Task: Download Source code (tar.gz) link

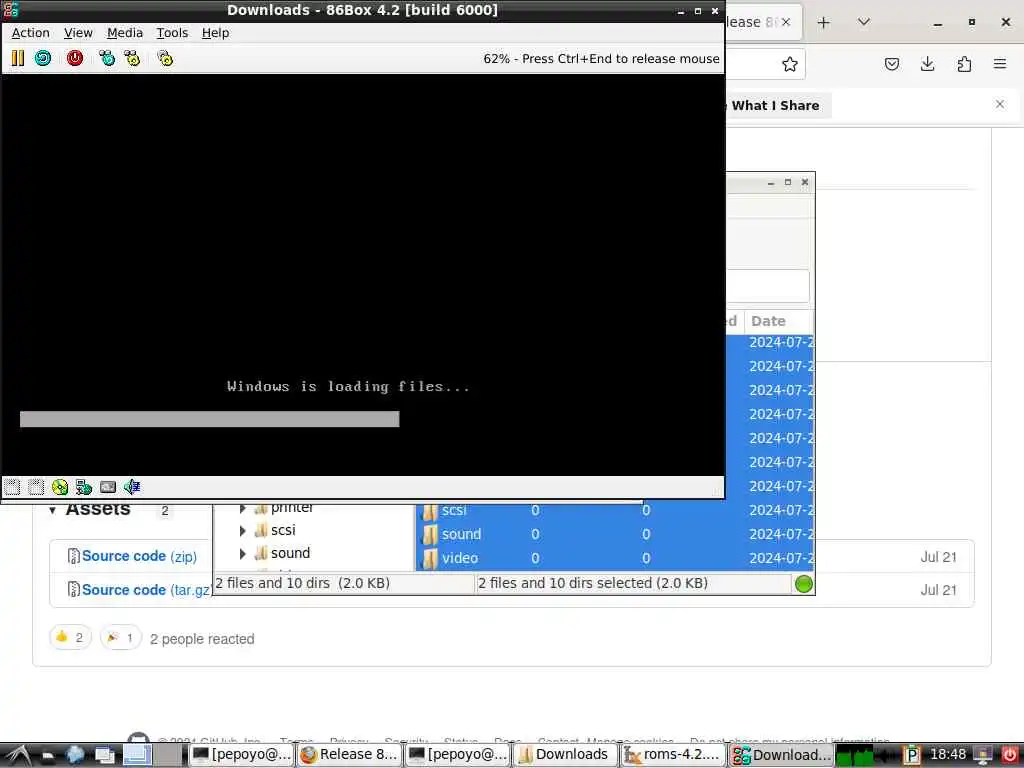Action: [x=146, y=590]
